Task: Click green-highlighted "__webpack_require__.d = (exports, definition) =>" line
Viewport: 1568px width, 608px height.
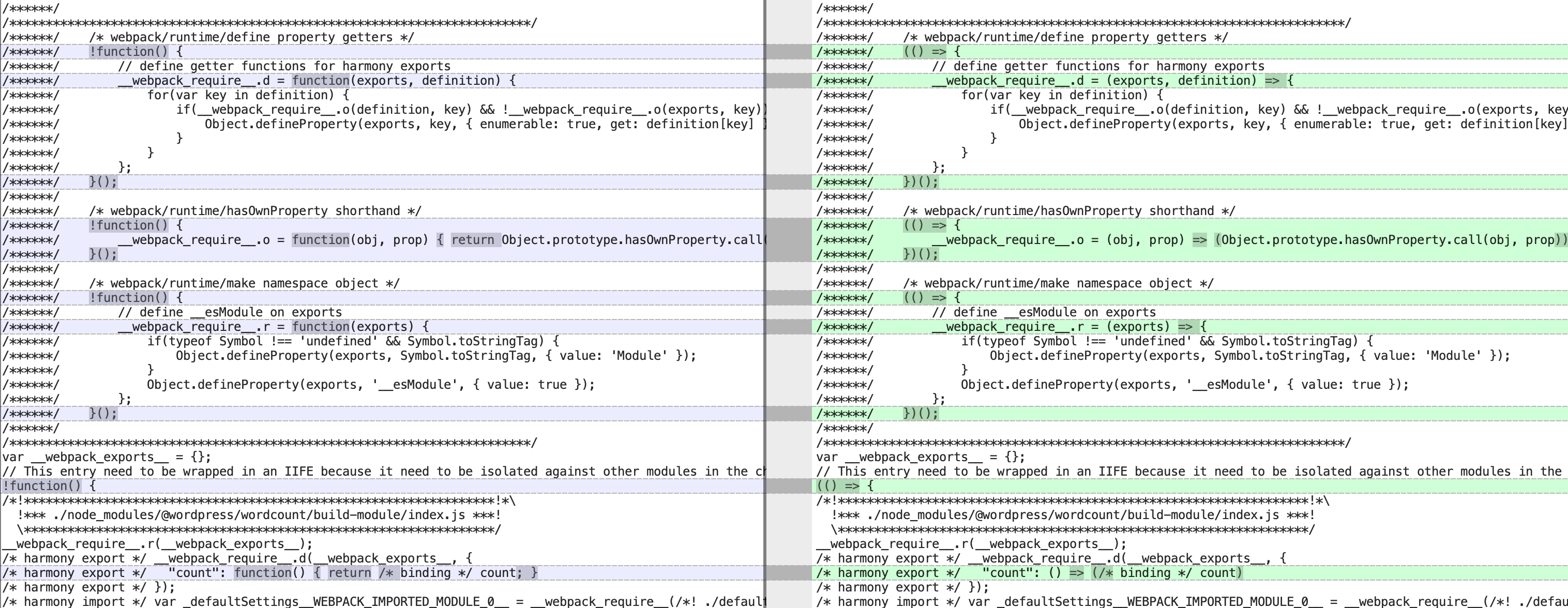Action: 1190,80
